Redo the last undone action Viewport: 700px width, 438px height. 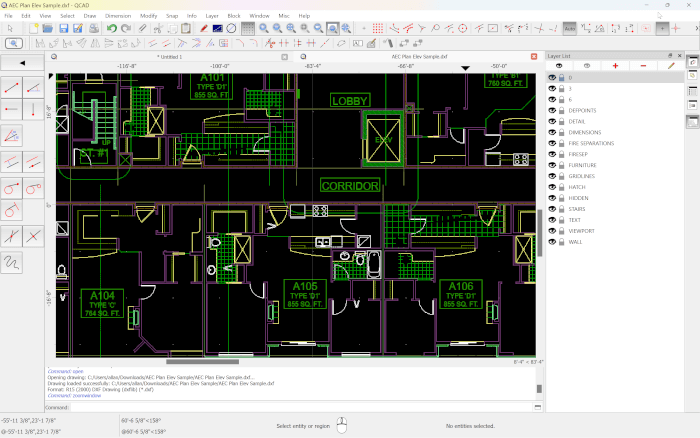126,29
